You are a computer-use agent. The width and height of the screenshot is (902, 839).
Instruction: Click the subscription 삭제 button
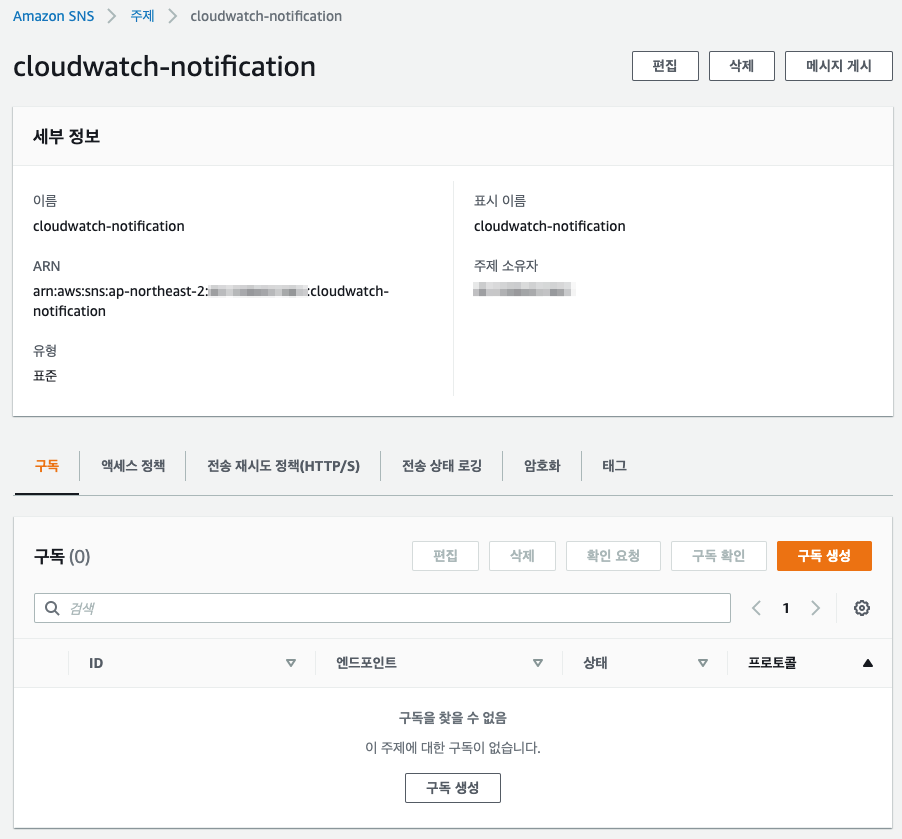click(522, 556)
